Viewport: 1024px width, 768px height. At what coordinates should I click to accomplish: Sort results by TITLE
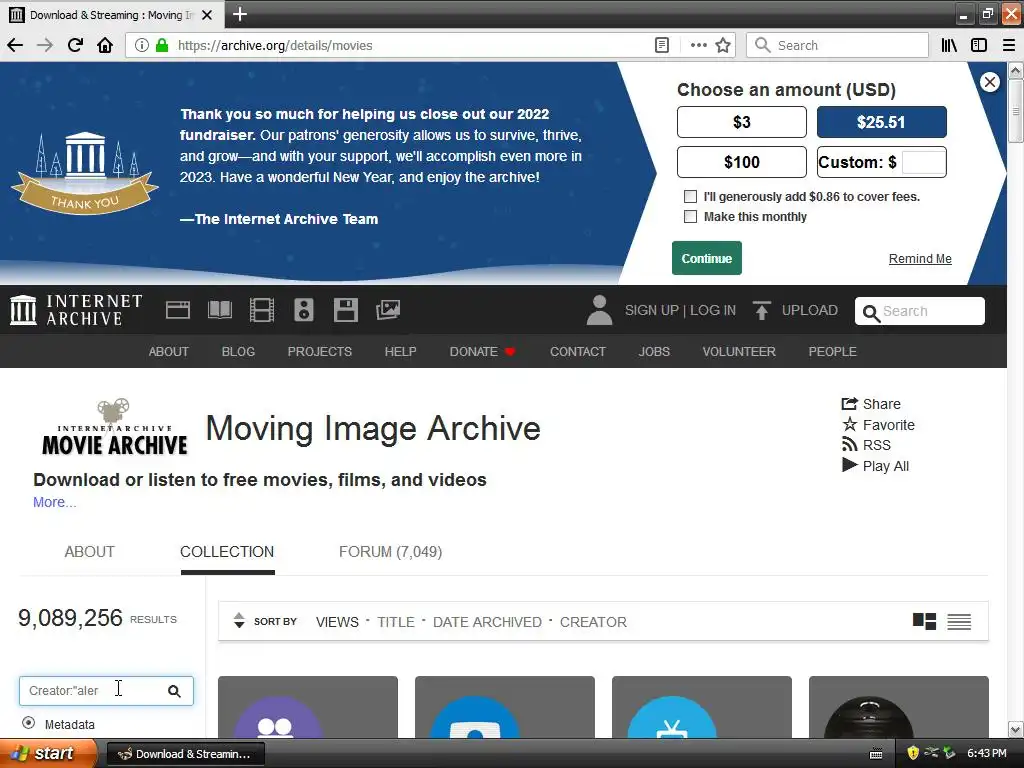[x=396, y=622]
